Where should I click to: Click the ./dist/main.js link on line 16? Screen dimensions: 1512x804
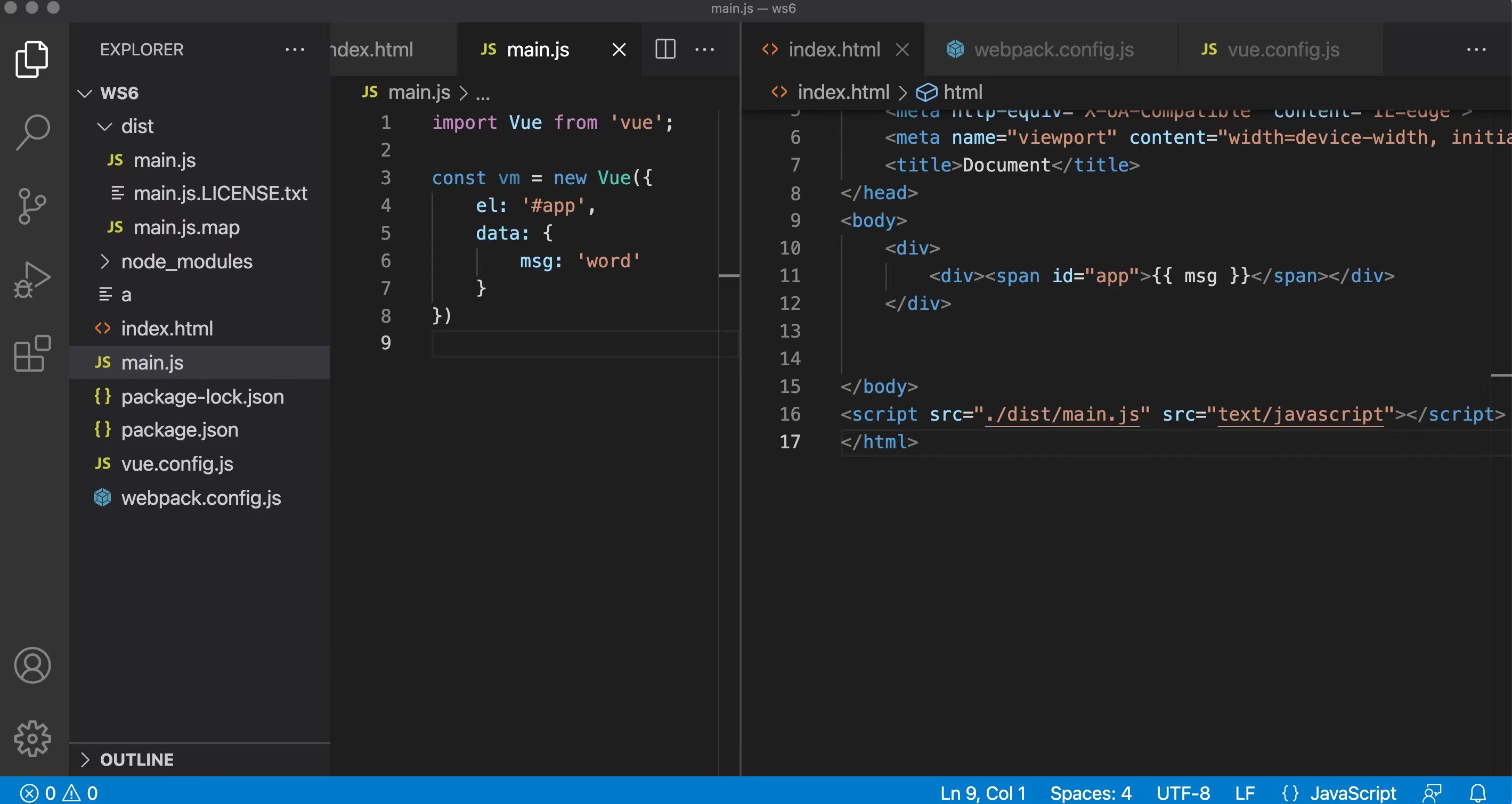(x=1062, y=415)
